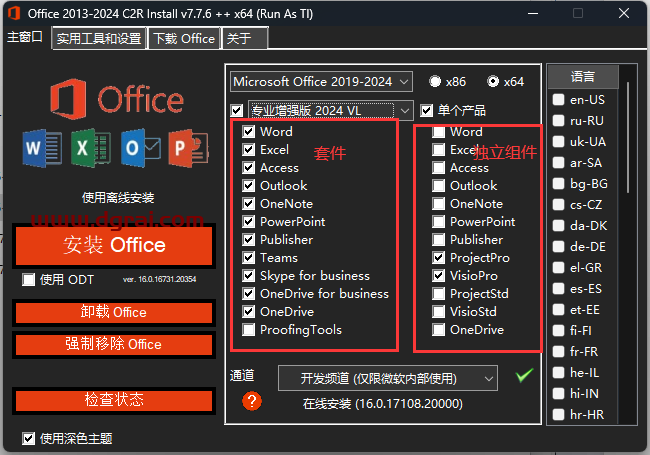Uncheck the VisioPro checkbox
The image size is (650, 455).
coord(438,276)
